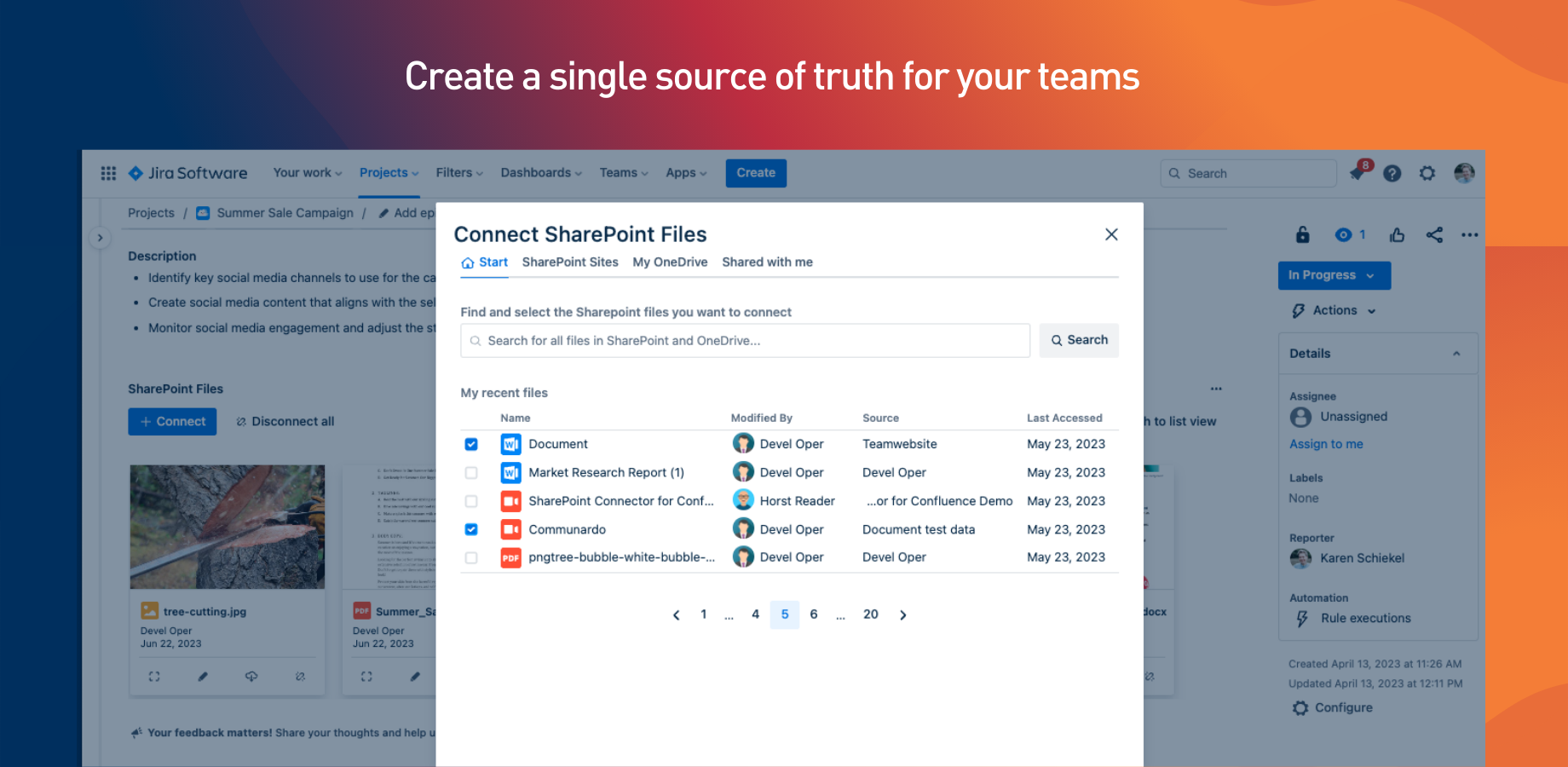Open the Your work dropdown
The width and height of the screenshot is (1568, 767).
coord(308,173)
